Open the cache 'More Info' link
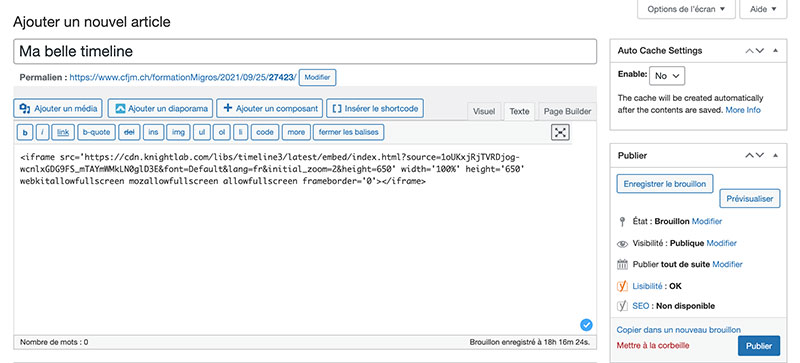 (743, 110)
